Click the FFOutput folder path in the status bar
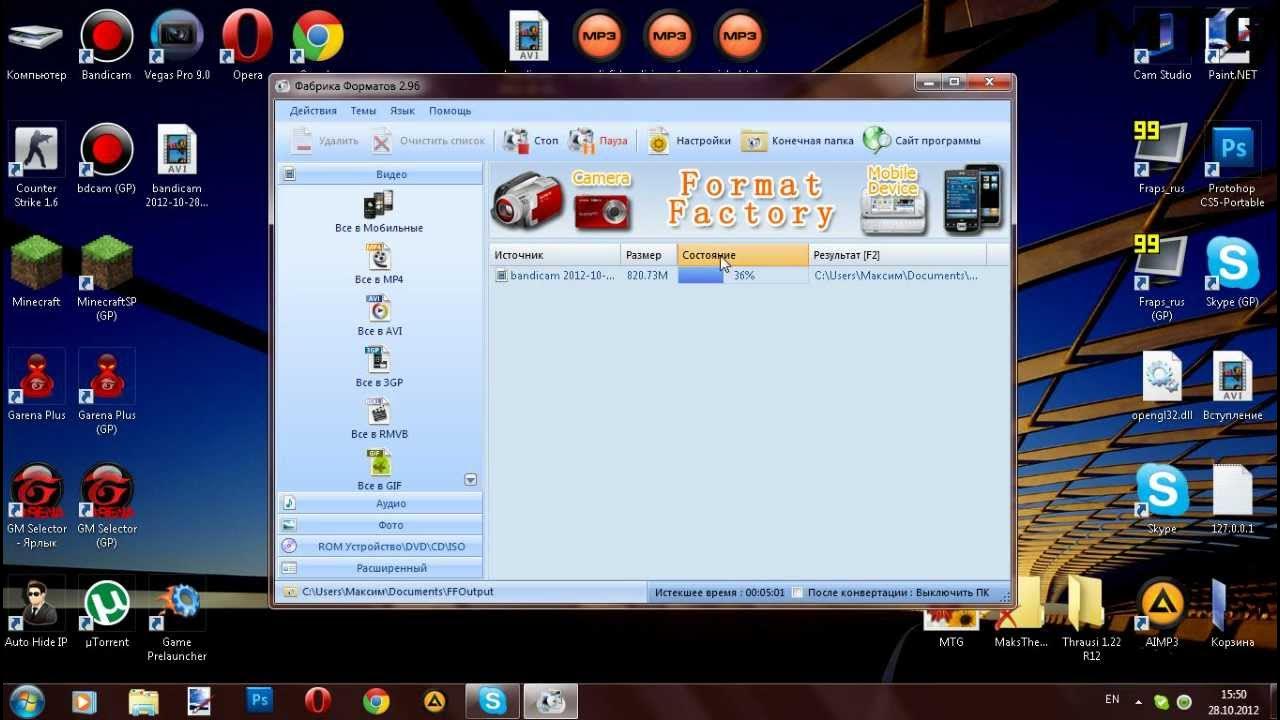 397,592
